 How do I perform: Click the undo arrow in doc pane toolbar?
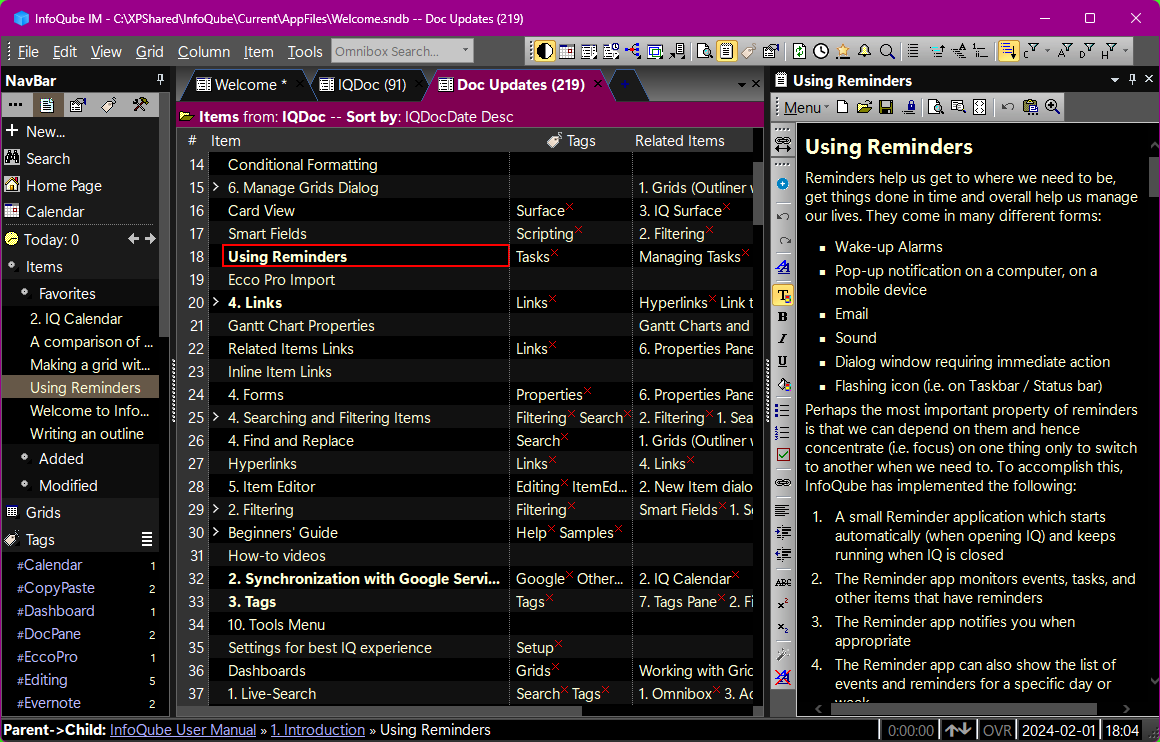tap(1008, 107)
